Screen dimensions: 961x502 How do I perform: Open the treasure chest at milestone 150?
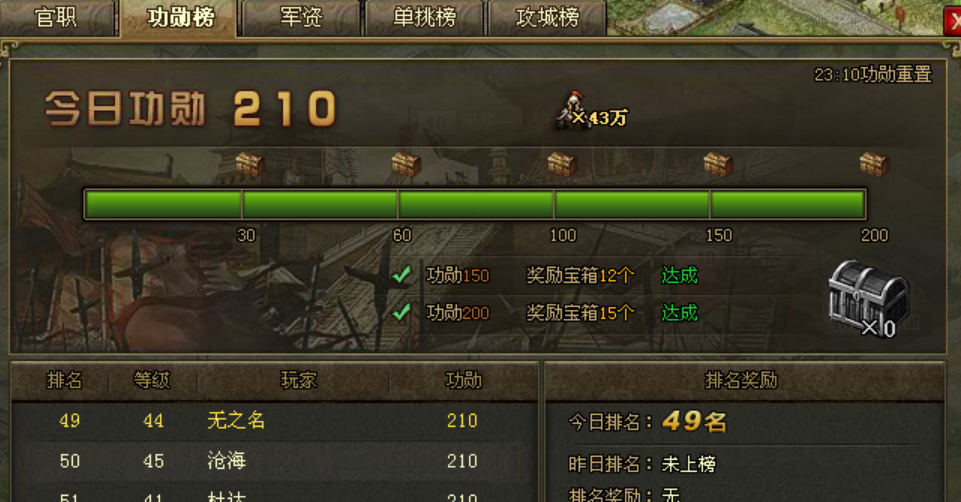click(718, 164)
